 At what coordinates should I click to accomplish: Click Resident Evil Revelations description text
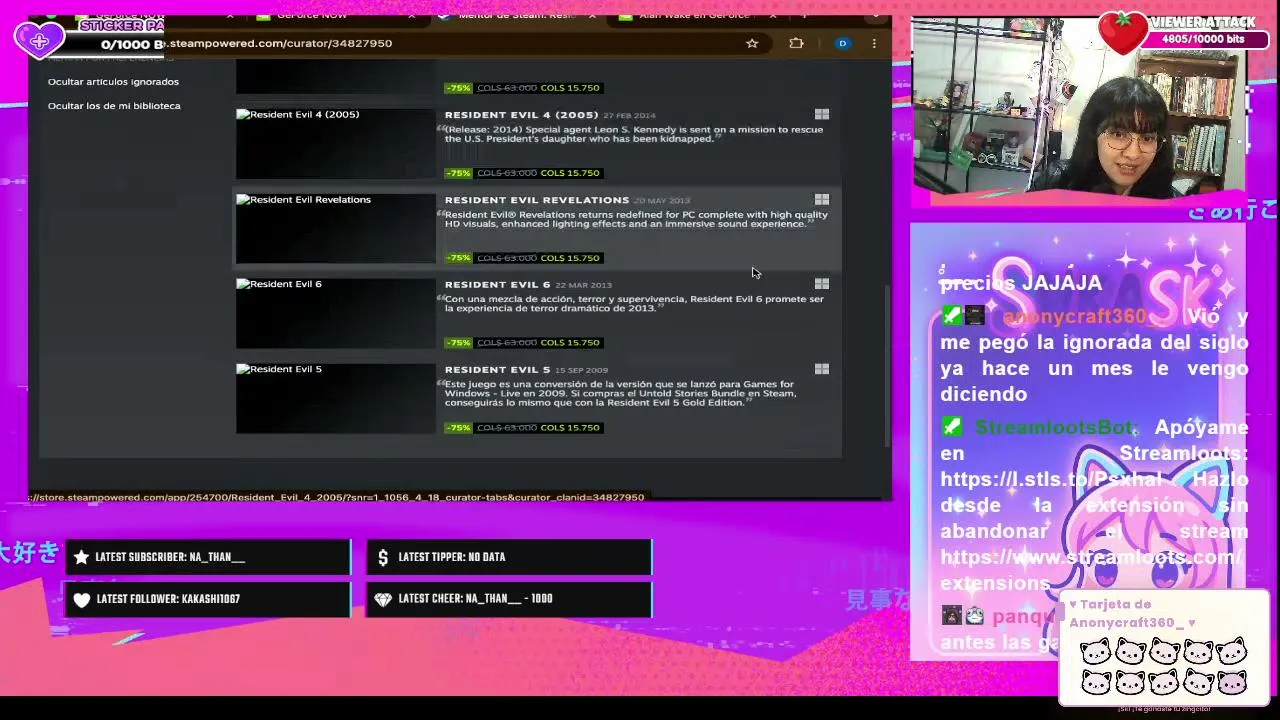(x=636, y=219)
